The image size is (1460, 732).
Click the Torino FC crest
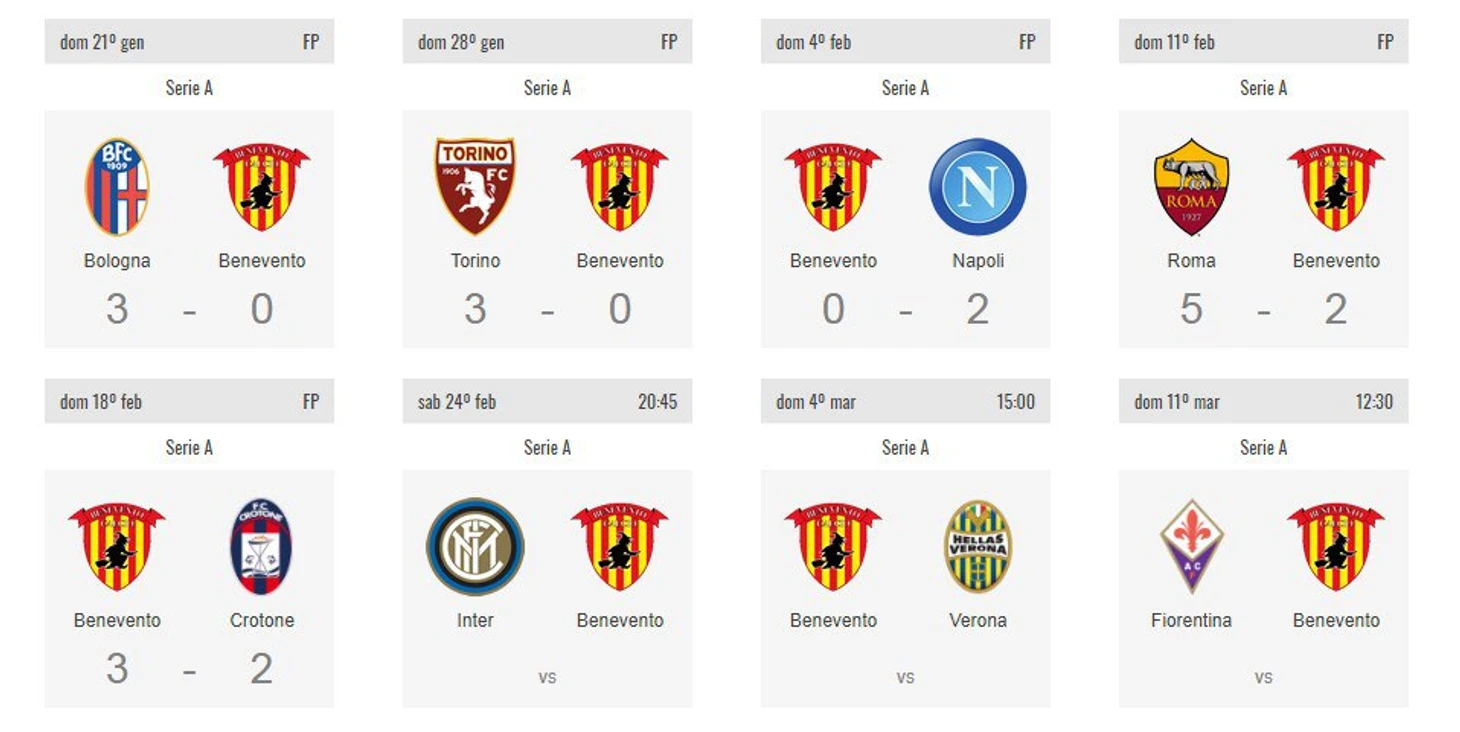pos(475,187)
